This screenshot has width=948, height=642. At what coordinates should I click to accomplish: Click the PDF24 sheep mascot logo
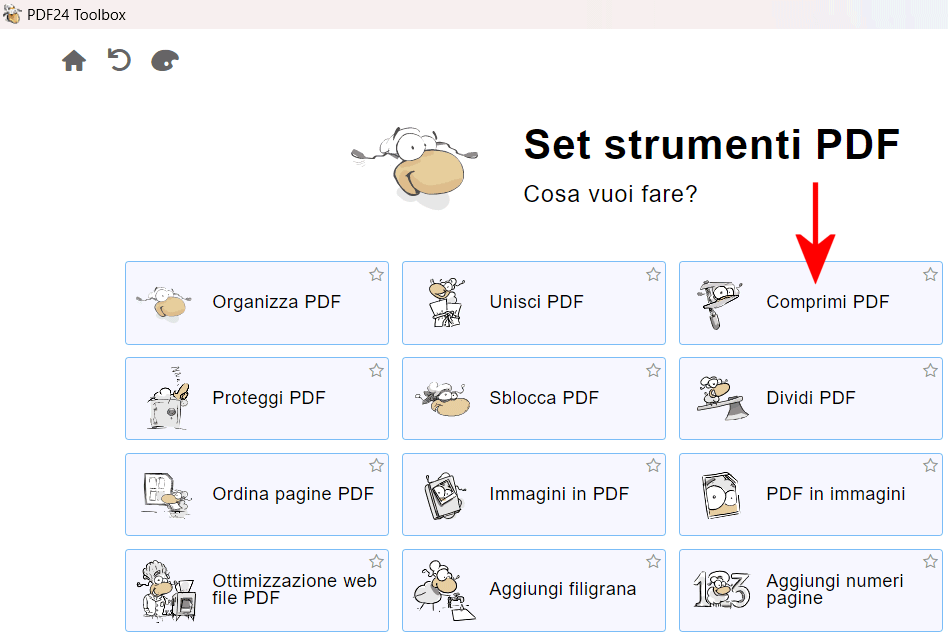415,167
